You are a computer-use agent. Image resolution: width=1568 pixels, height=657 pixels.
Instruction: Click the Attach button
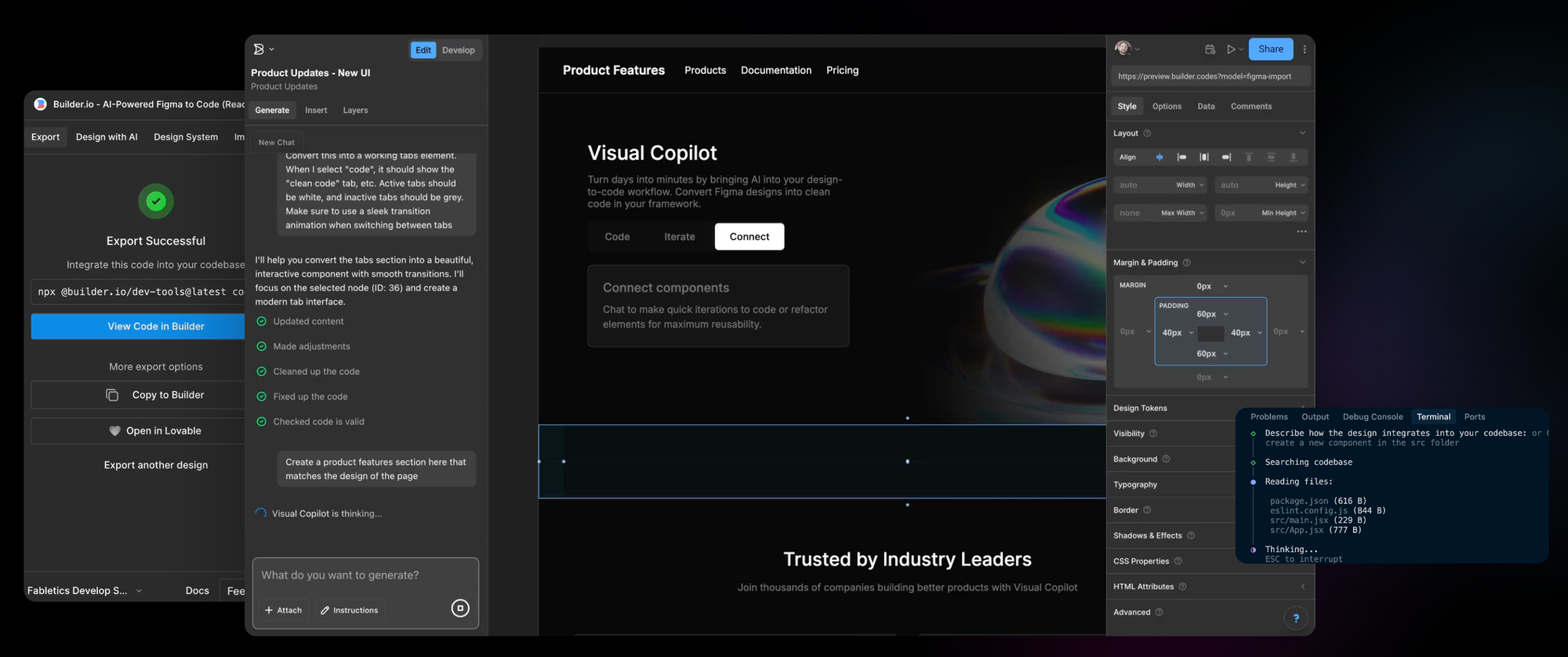click(x=283, y=611)
